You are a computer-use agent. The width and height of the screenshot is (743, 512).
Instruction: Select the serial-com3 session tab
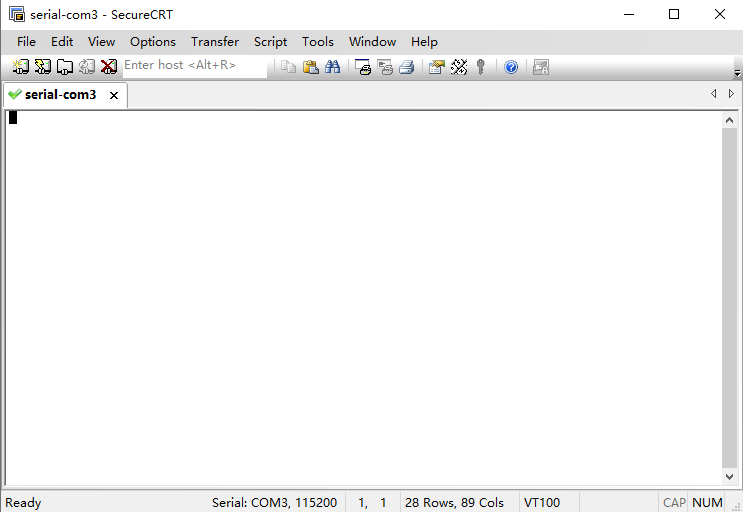click(60, 95)
